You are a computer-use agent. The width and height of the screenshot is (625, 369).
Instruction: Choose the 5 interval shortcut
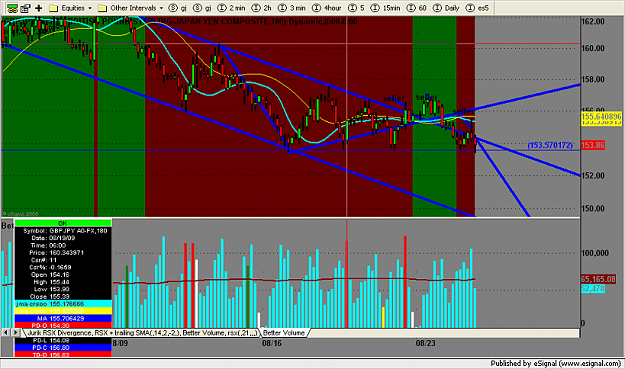(x=356, y=8)
